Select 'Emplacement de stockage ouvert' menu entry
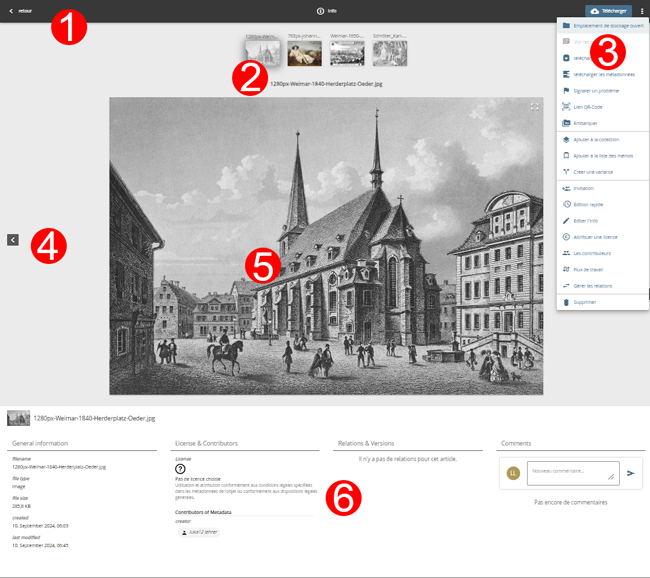This screenshot has width=650, height=578. point(602,26)
